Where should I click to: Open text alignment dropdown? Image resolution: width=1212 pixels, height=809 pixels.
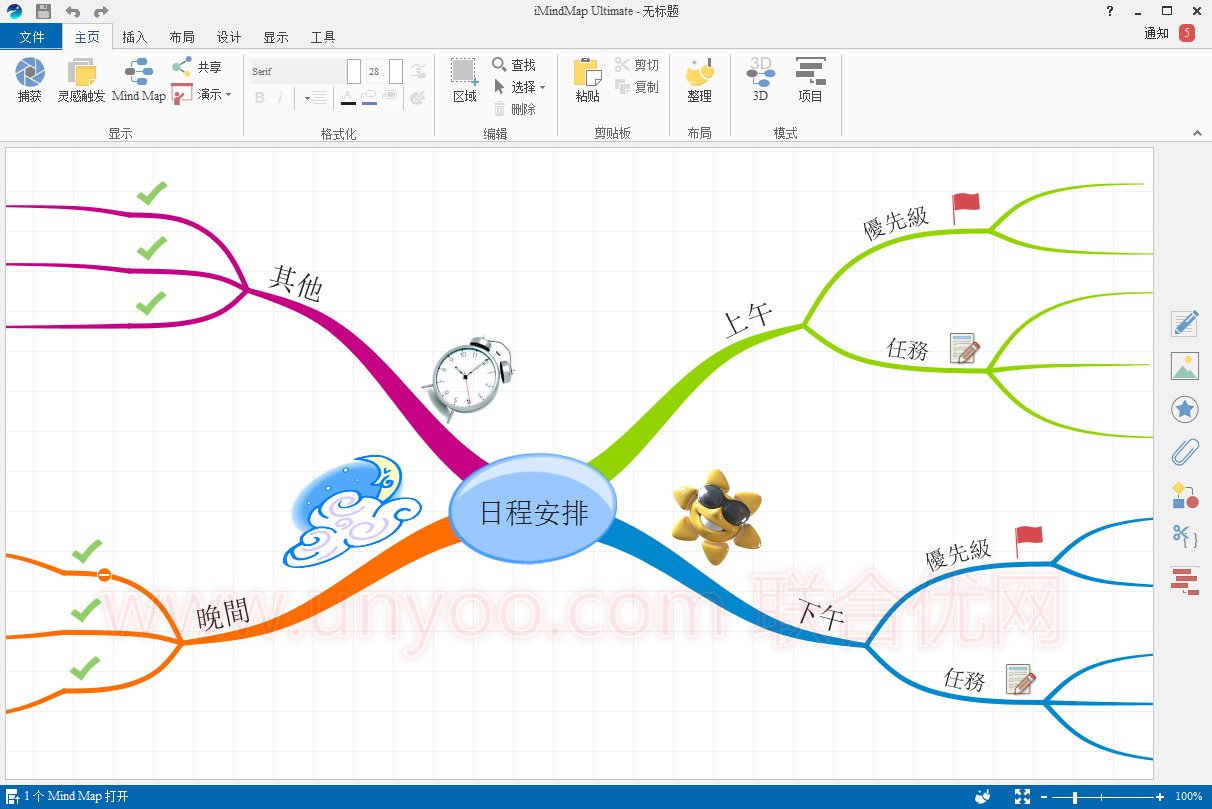tap(315, 97)
